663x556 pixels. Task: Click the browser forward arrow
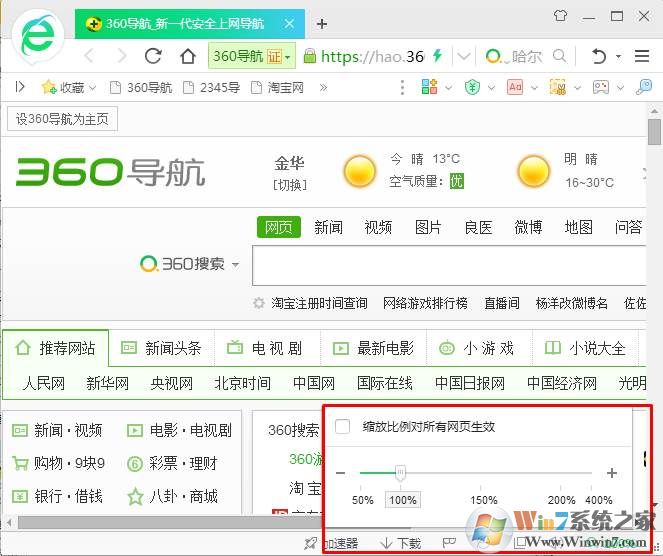pyautogui.click(x=122, y=56)
